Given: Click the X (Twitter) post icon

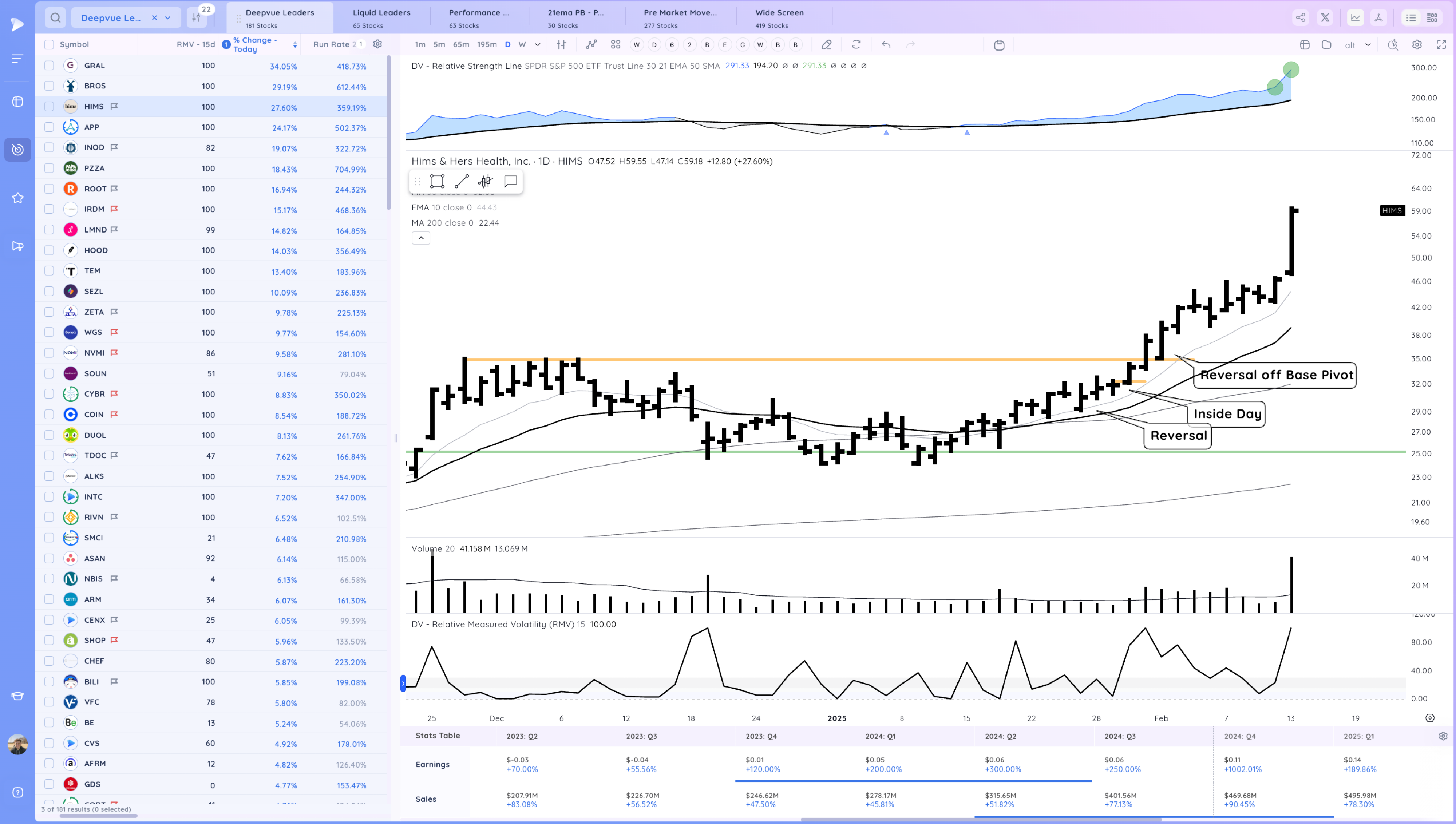Looking at the screenshot, I should (1325, 17).
